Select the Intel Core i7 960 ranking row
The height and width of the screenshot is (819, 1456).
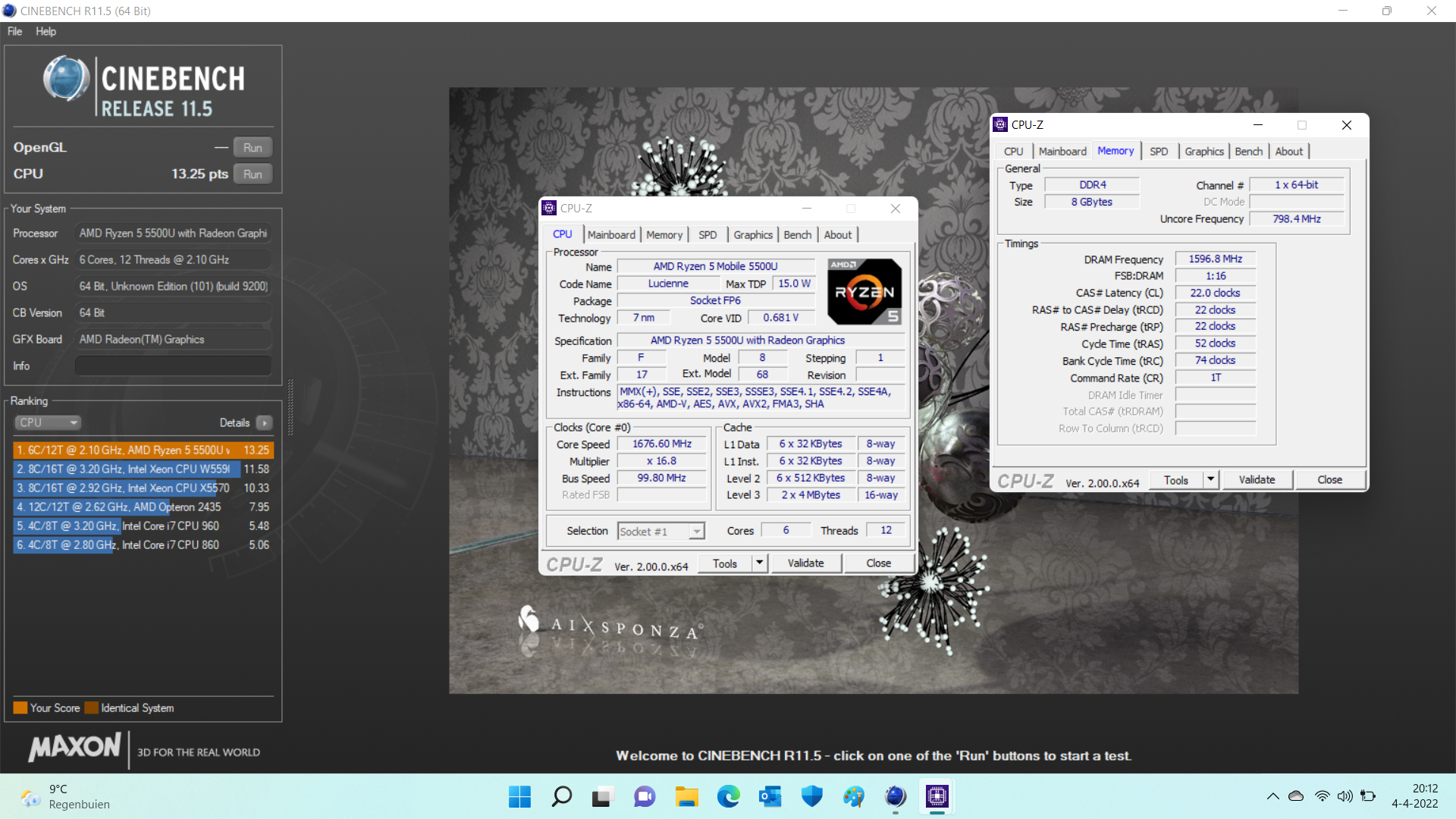click(143, 526)
